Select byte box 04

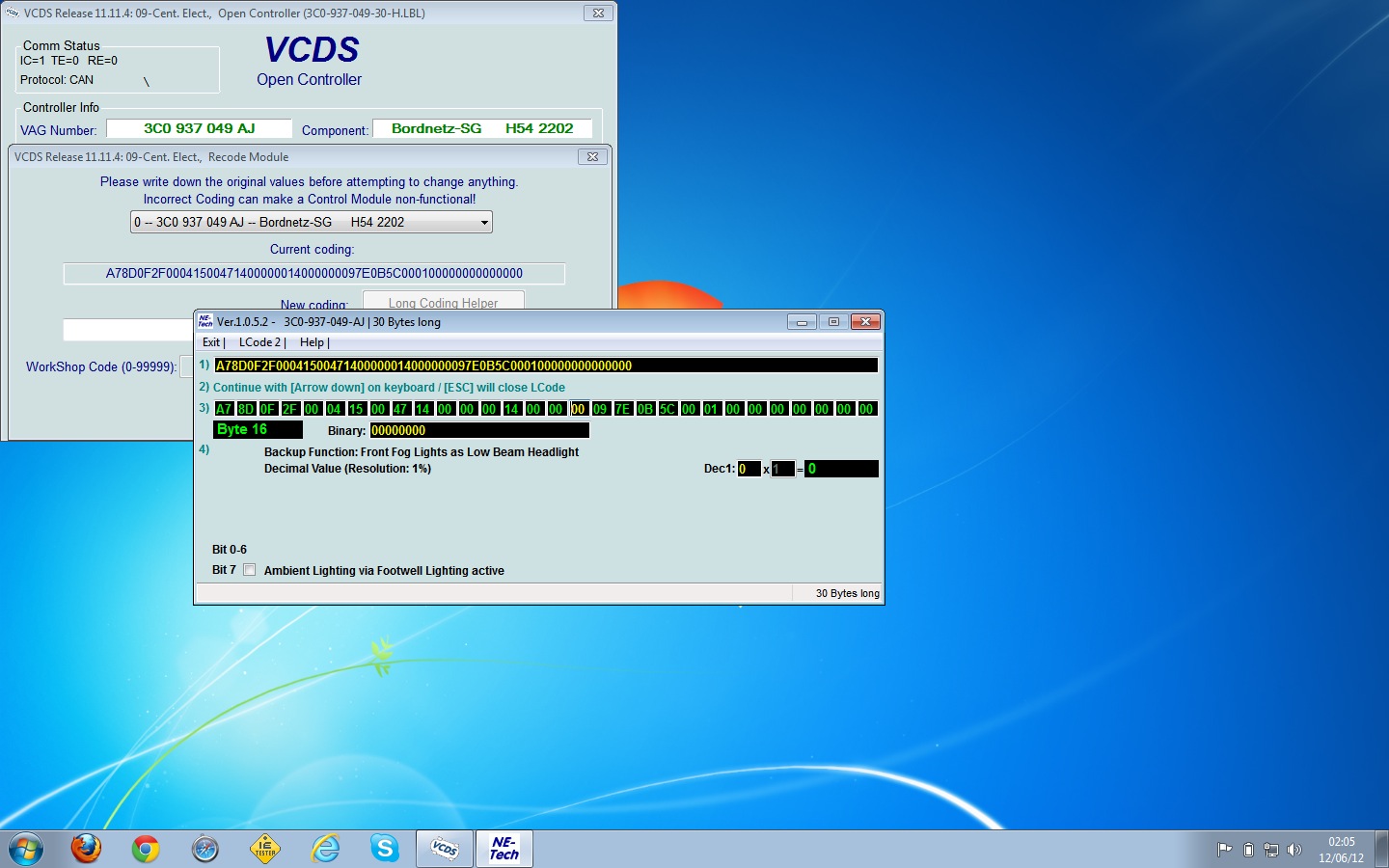(x=335, y=409)
